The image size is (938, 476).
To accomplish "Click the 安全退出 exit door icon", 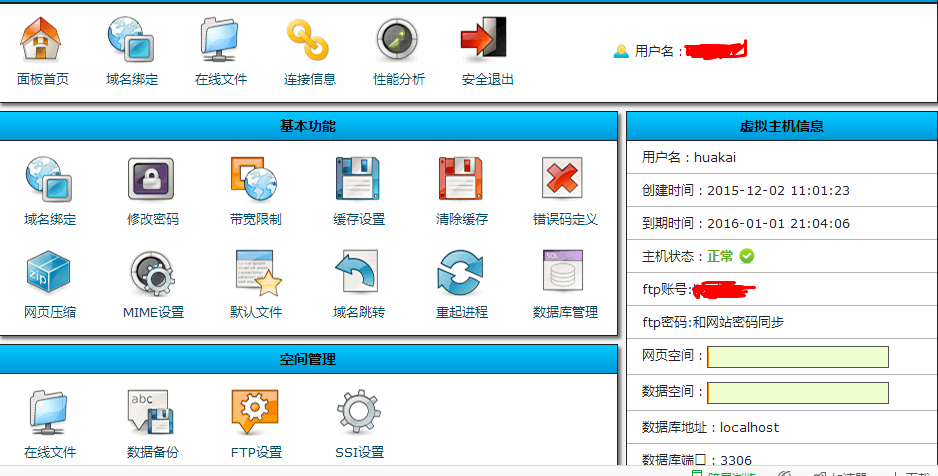I will [x=485, y=38].
